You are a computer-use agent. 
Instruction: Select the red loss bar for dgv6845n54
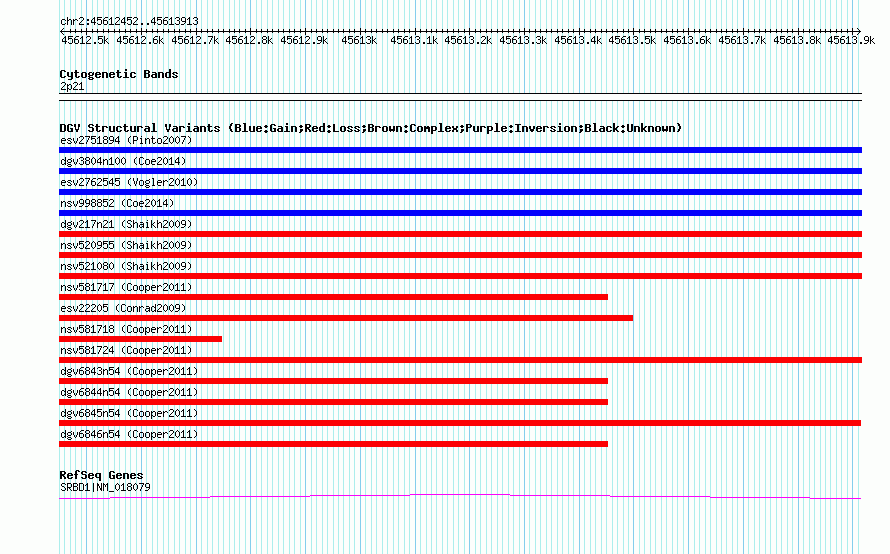pyautogui.click(x=460, y=423)
